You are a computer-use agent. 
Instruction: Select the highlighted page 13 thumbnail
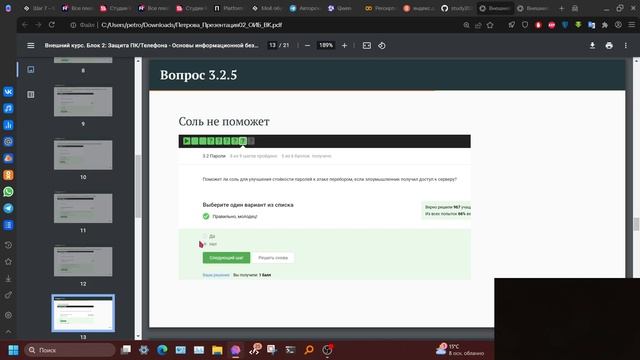(x=83, y=313)
